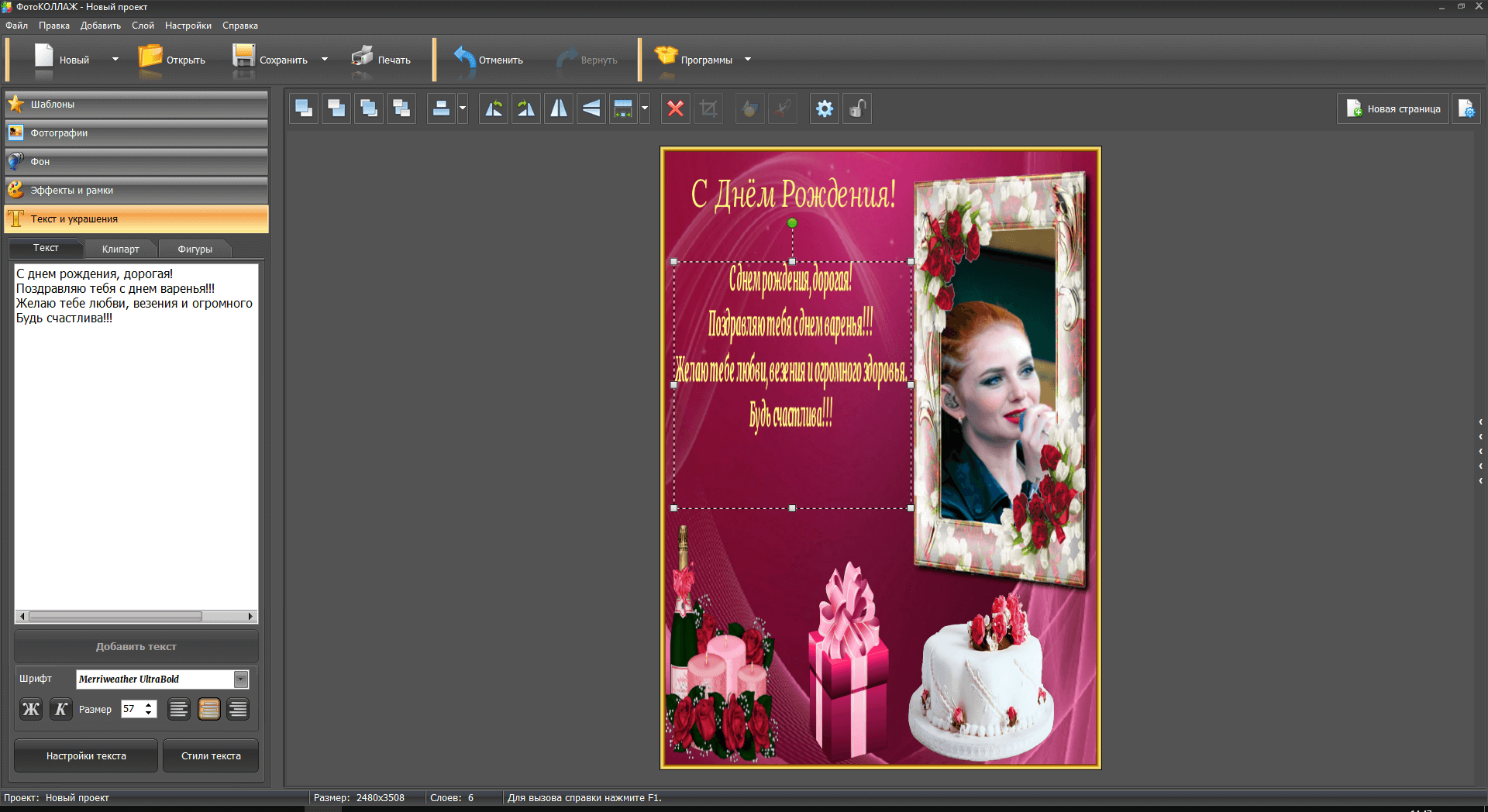Open a project with Открыть
Image resolution: width=1488 pixels, height=812 pixels.
pos(172,60)
